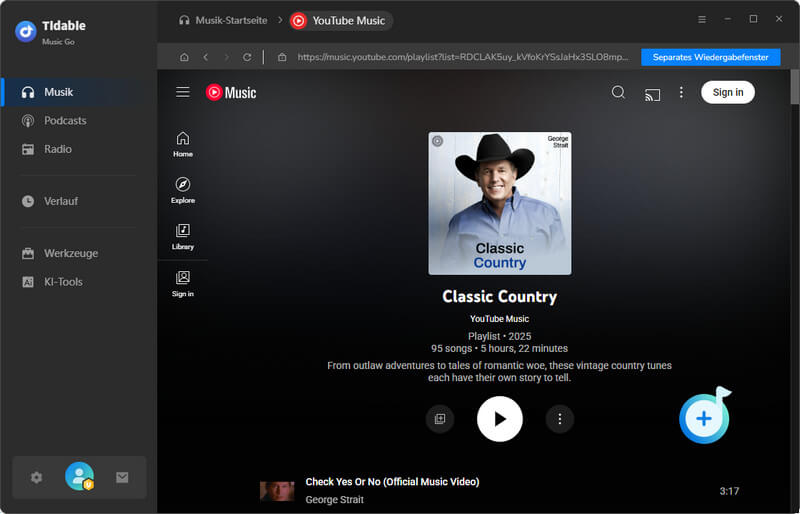Open YouTube Music search

pos(618,92)
